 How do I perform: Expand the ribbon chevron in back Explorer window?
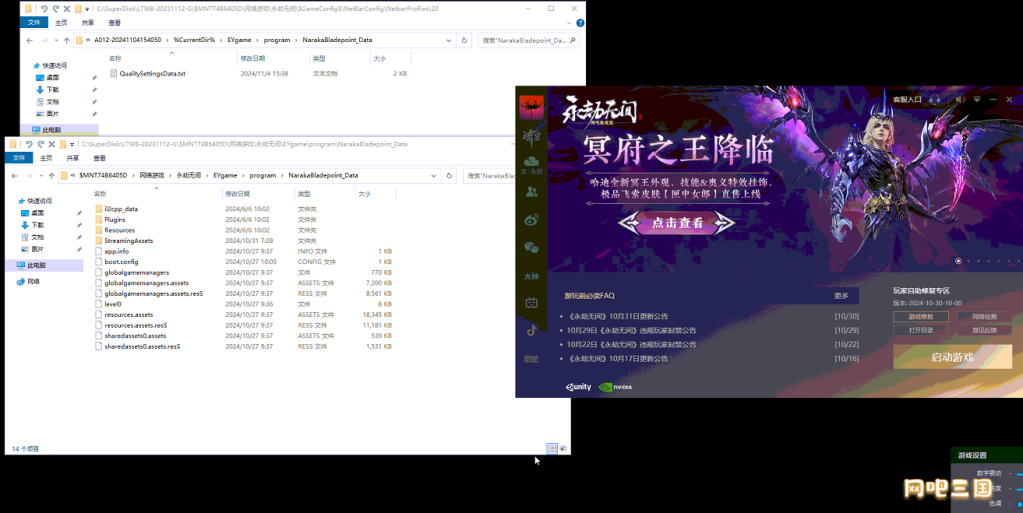coord(568,23)
